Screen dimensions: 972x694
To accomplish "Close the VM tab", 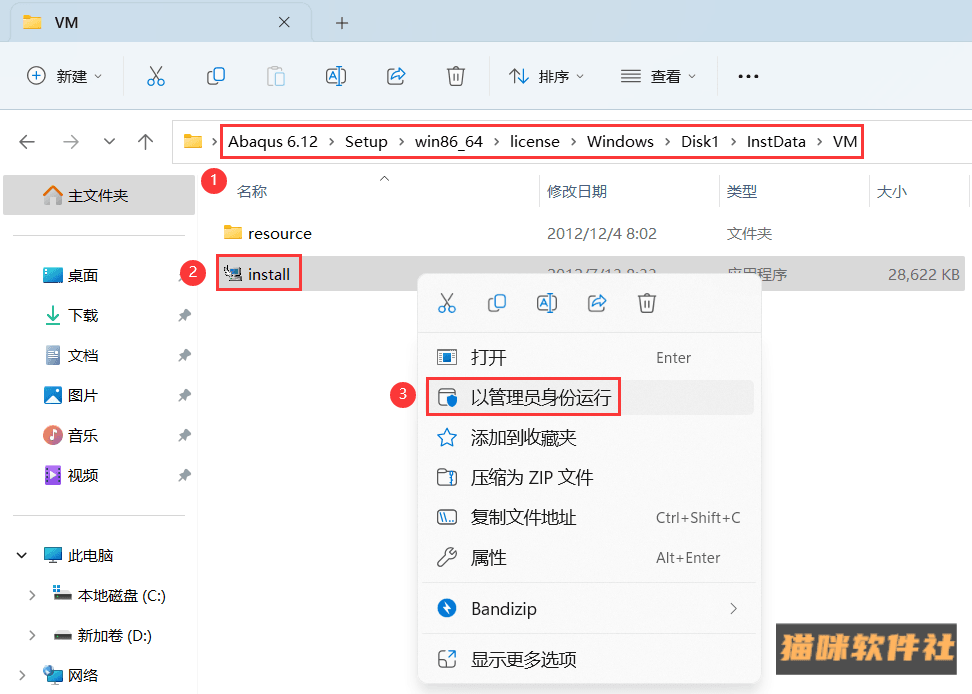I will 284,22.
